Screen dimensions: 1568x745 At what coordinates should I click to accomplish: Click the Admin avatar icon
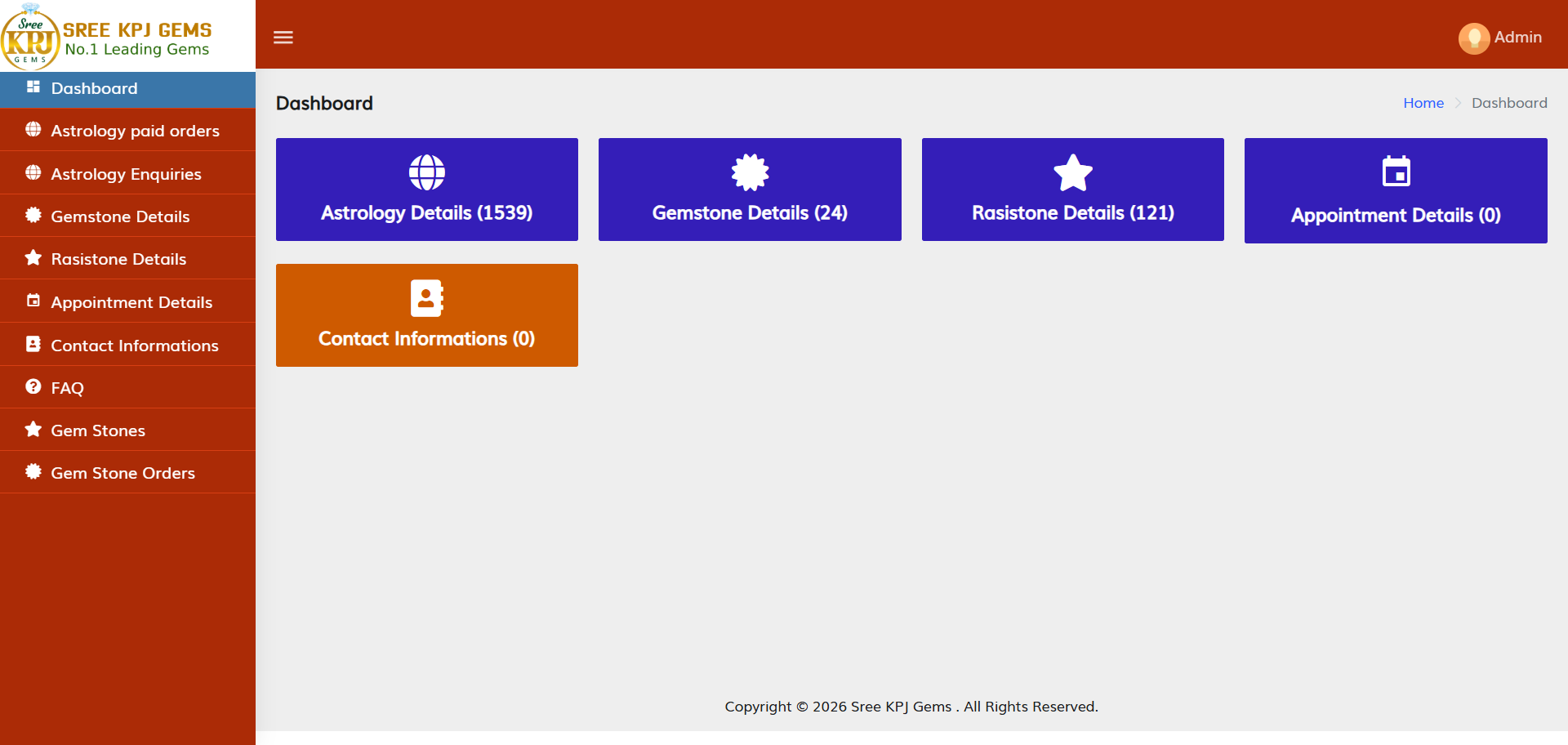pos(1474,38)
